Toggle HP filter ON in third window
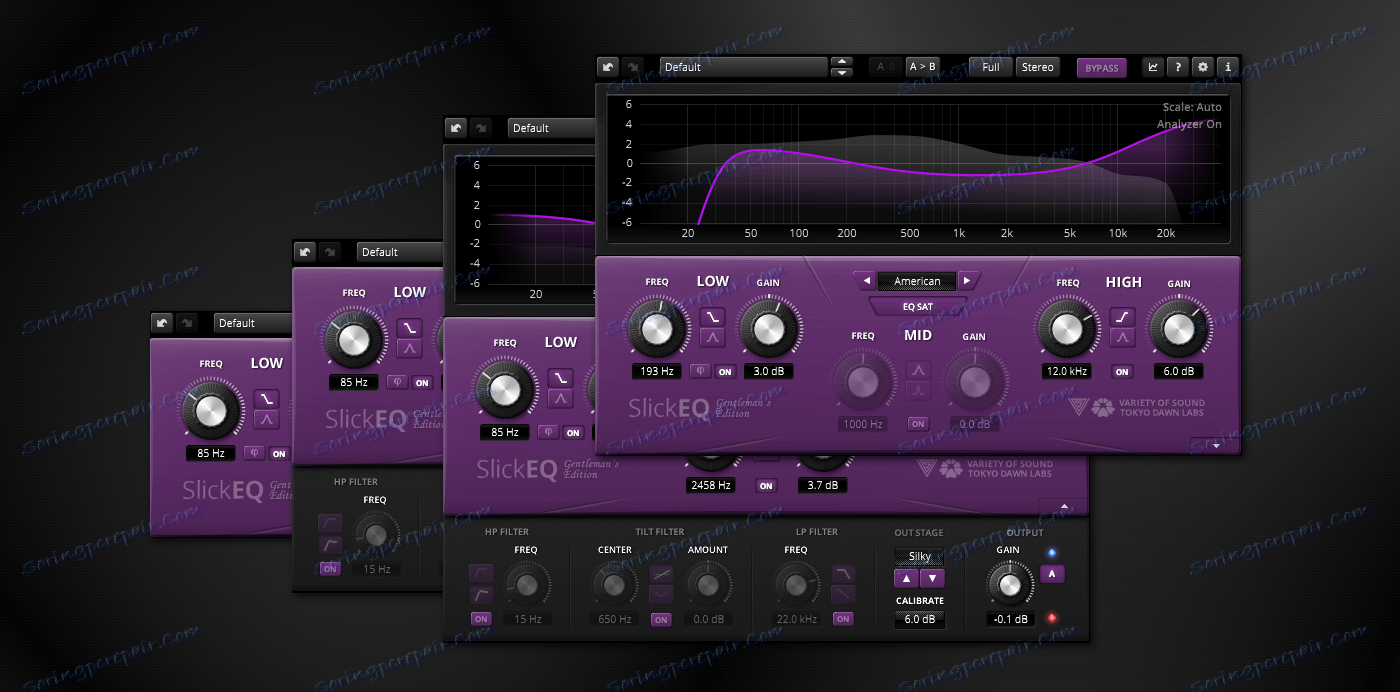Image resolution: width=1400 pixels, height=692 pixels. tap(329, 568)
